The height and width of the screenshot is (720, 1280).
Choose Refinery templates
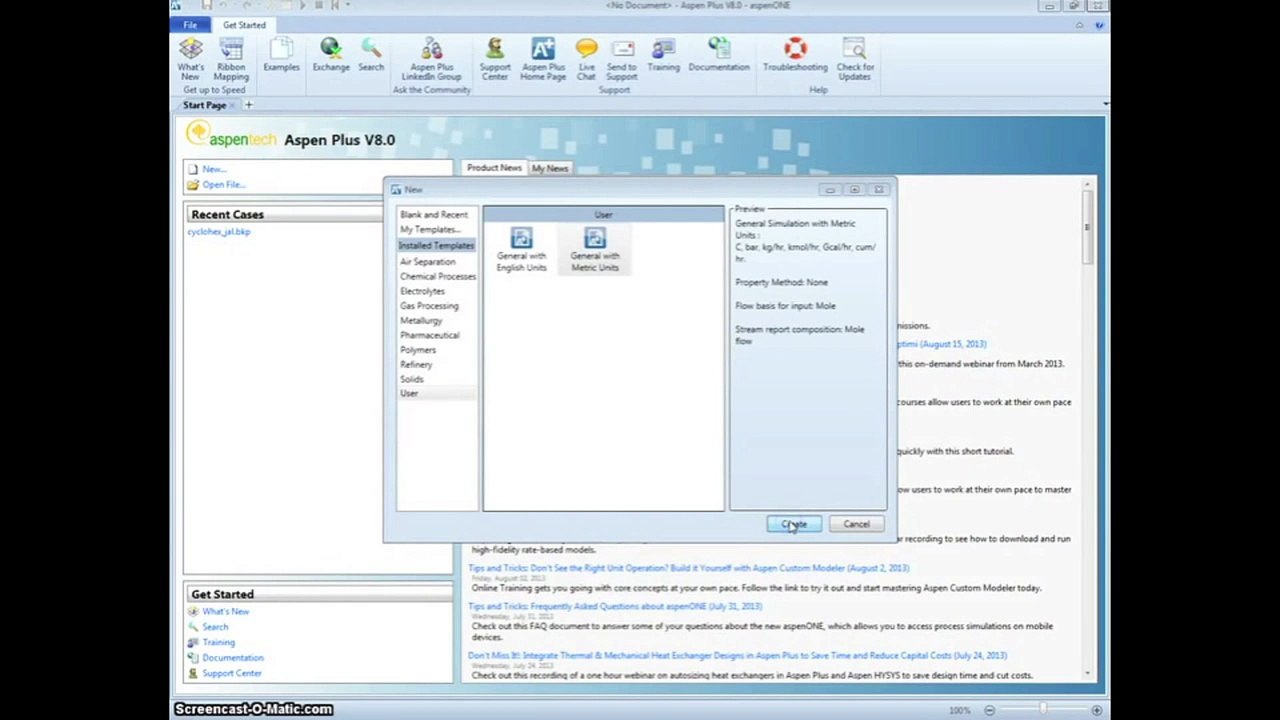[416, 365]
